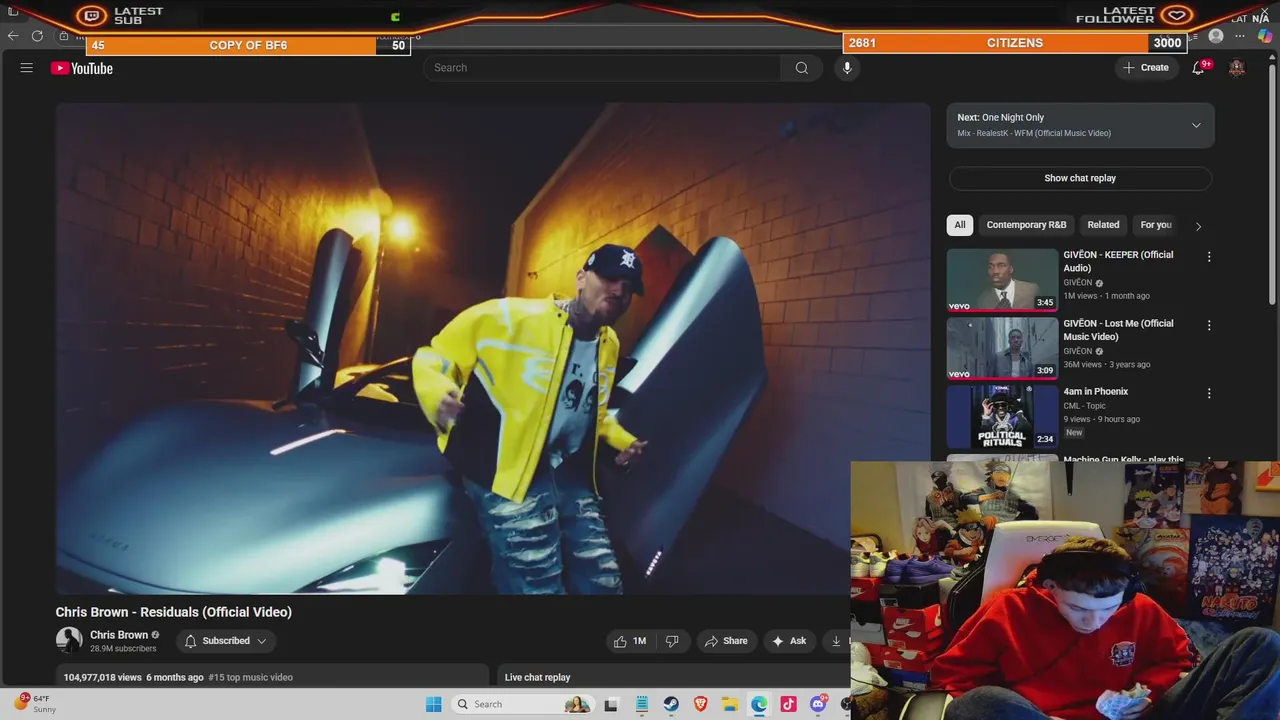Like the video with the thumbs-up button
The image size is (1280, 720).
click(x=630, y=641)
